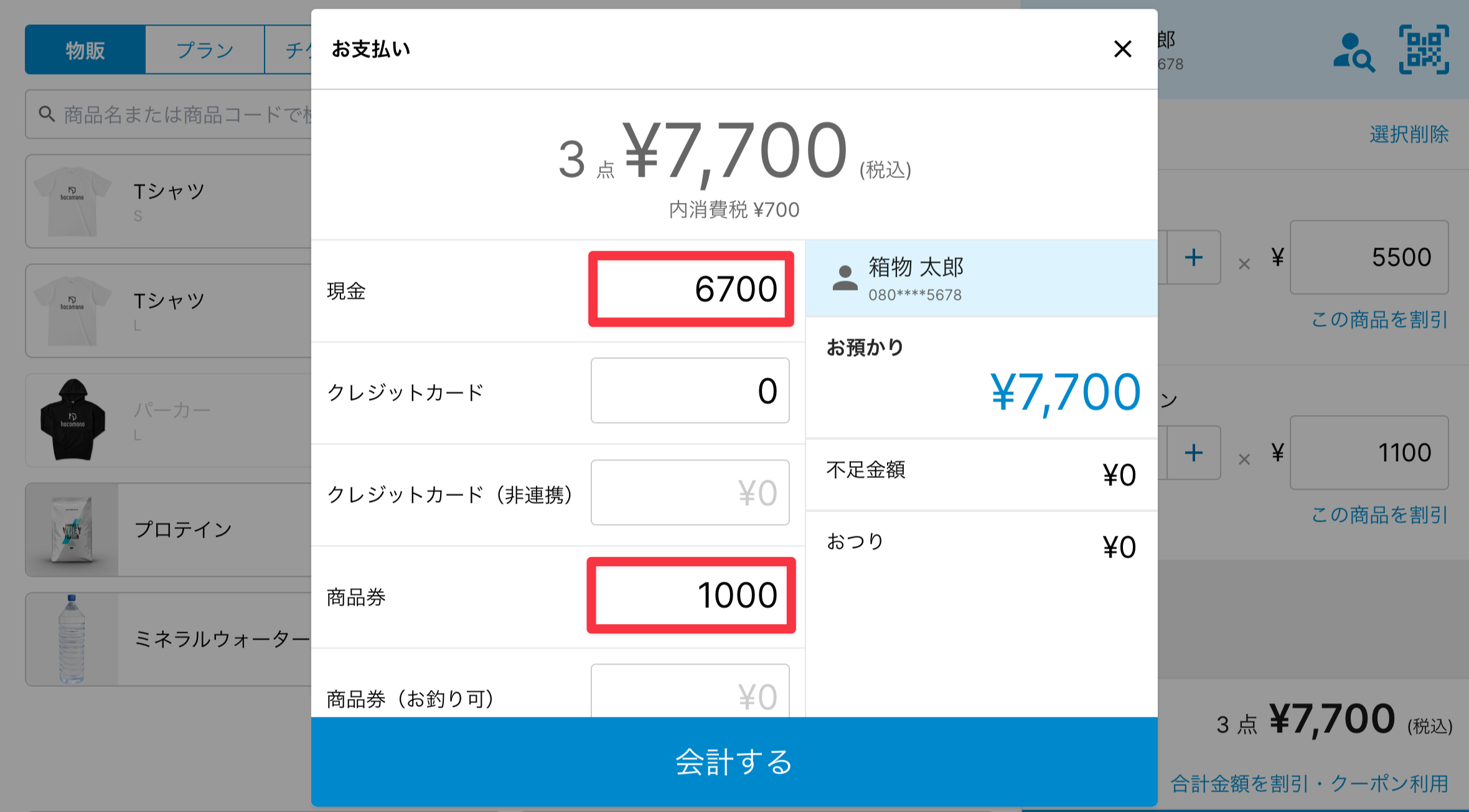Focus the 商品券（お釣り可）amount field
1469x812 pixels.
pos(690,691)
